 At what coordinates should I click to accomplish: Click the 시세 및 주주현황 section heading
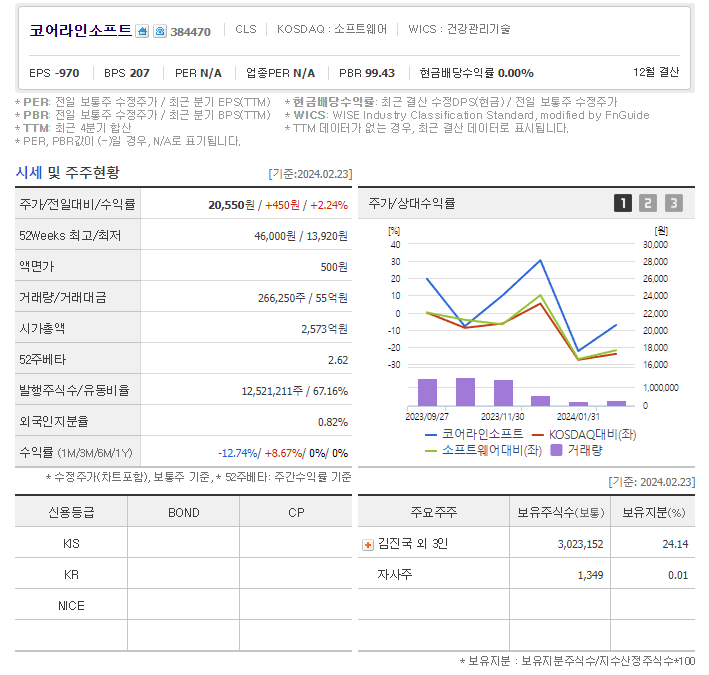click(x=68, y=173)
